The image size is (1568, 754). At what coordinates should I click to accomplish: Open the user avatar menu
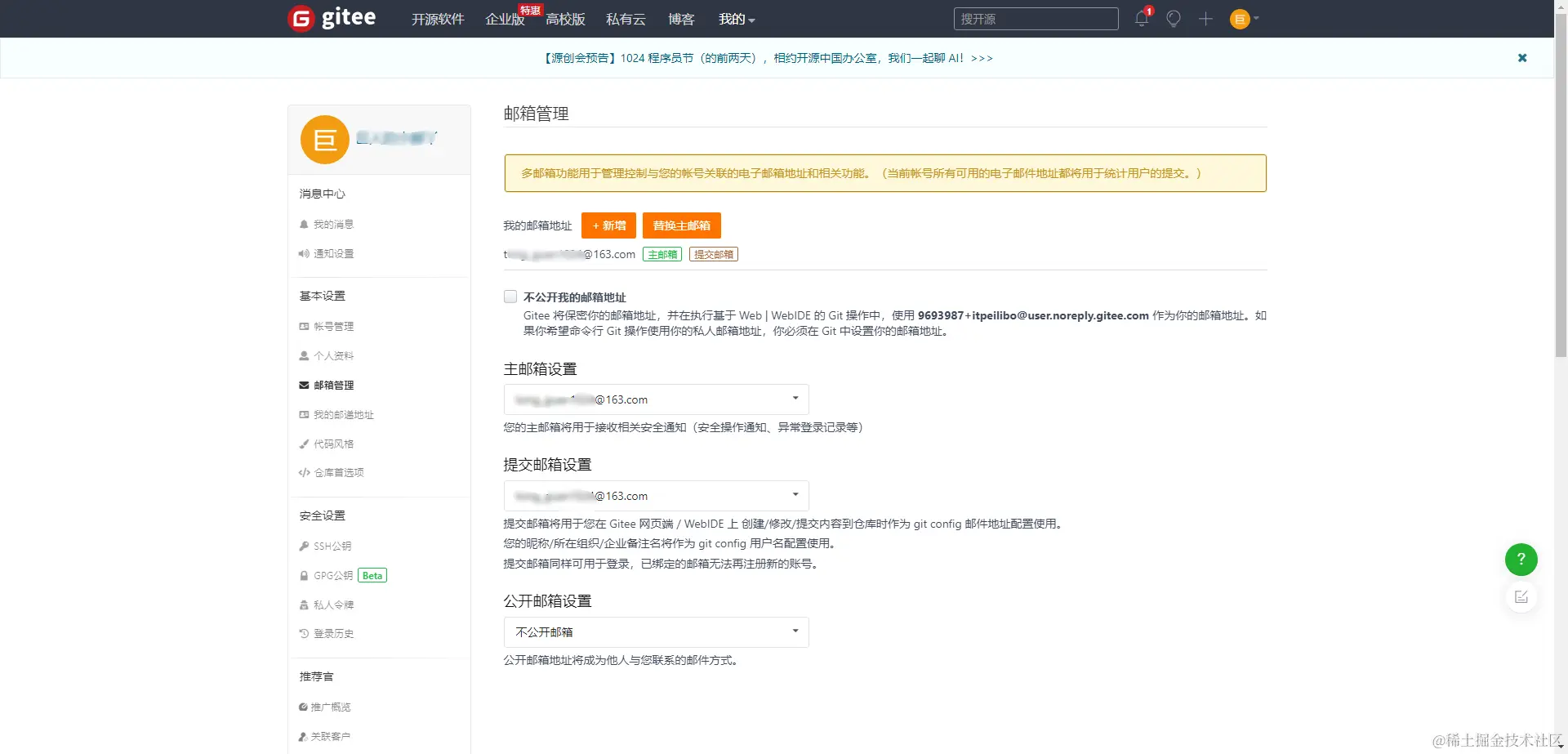click(1240, 18)
